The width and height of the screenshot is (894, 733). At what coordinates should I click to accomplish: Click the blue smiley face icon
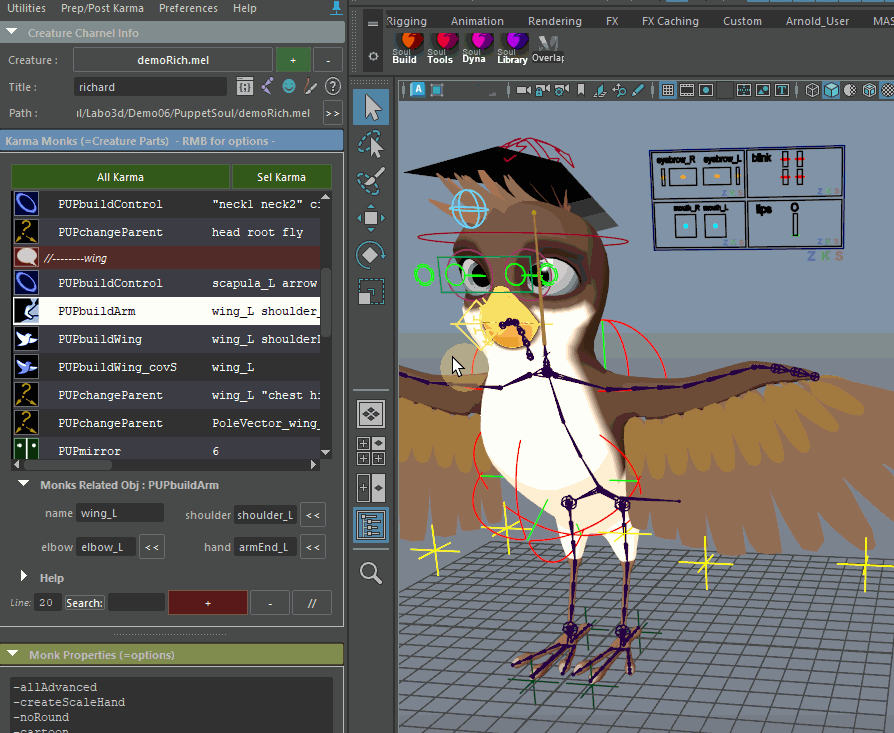click(x=289, y=87)
